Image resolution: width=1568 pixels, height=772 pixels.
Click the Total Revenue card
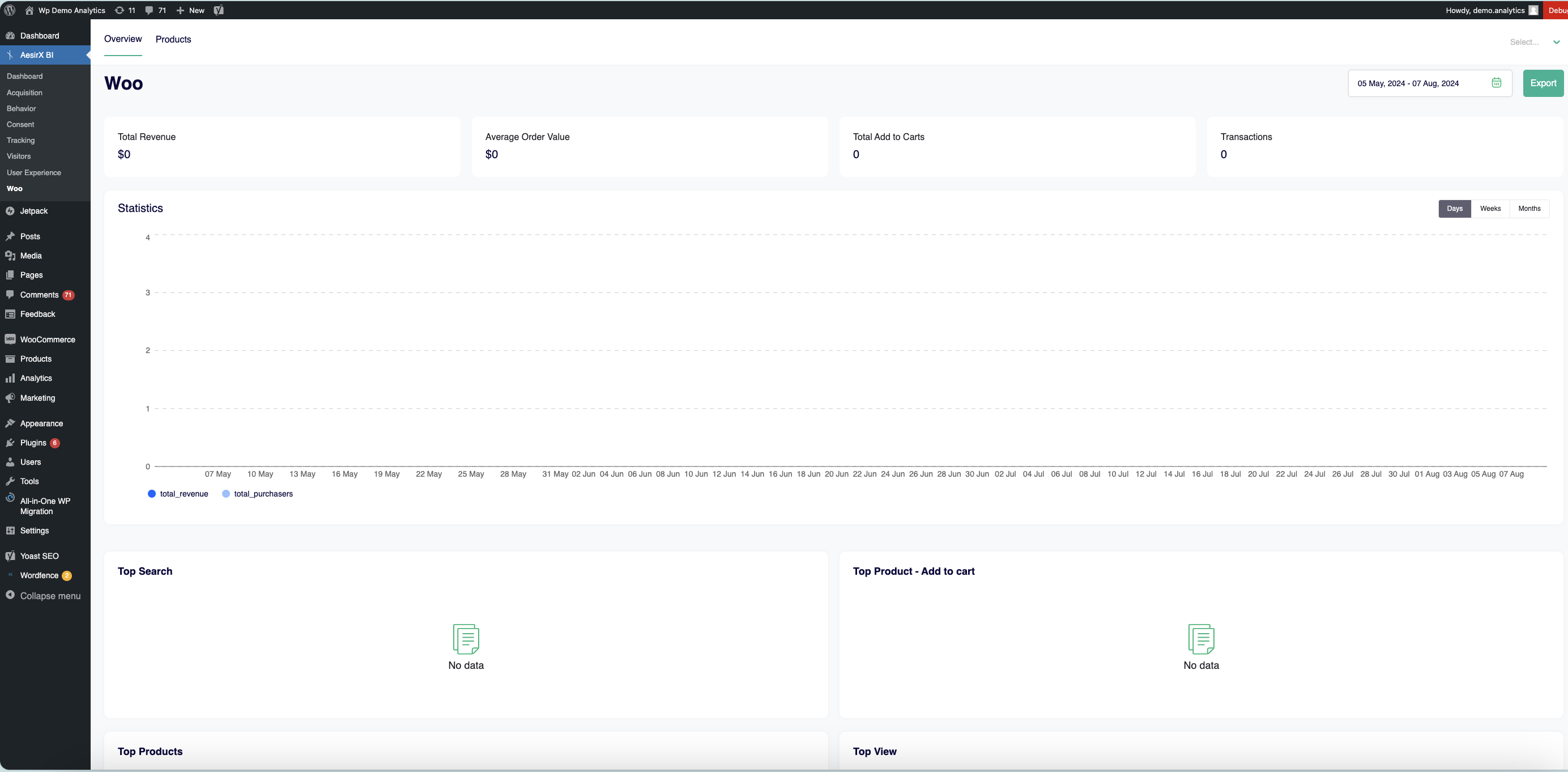[x=282, y=147]
